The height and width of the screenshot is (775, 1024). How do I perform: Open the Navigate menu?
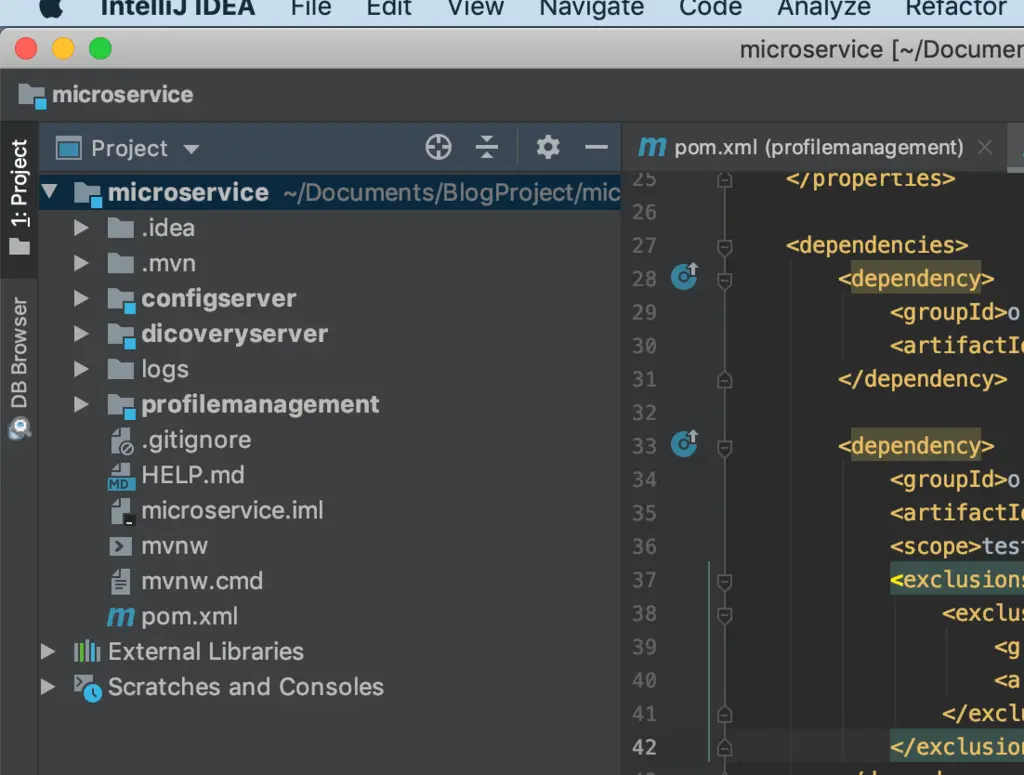coord(592,8)
